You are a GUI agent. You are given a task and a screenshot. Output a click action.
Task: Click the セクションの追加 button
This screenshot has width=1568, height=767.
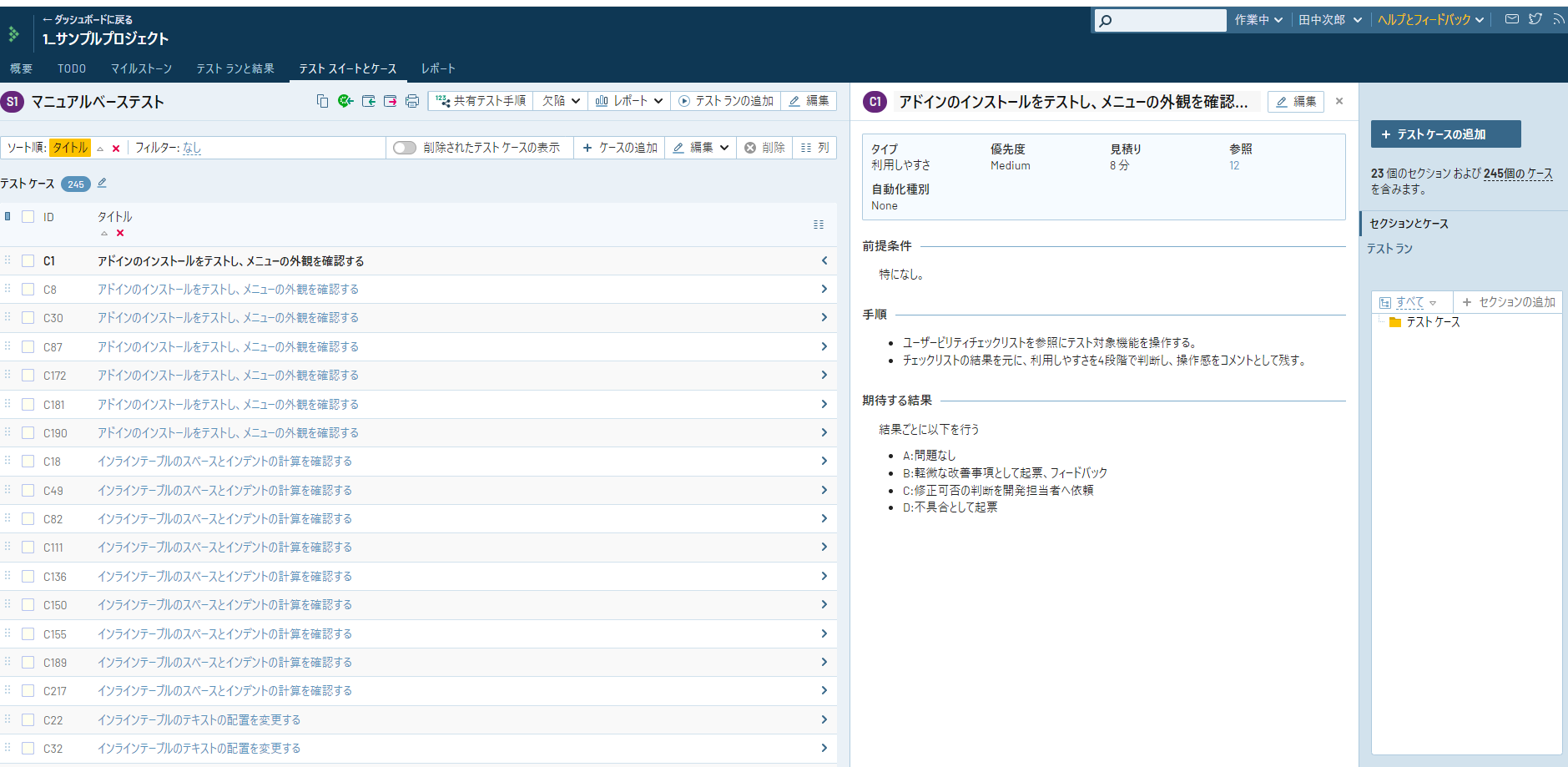(x=1509, y=302)
